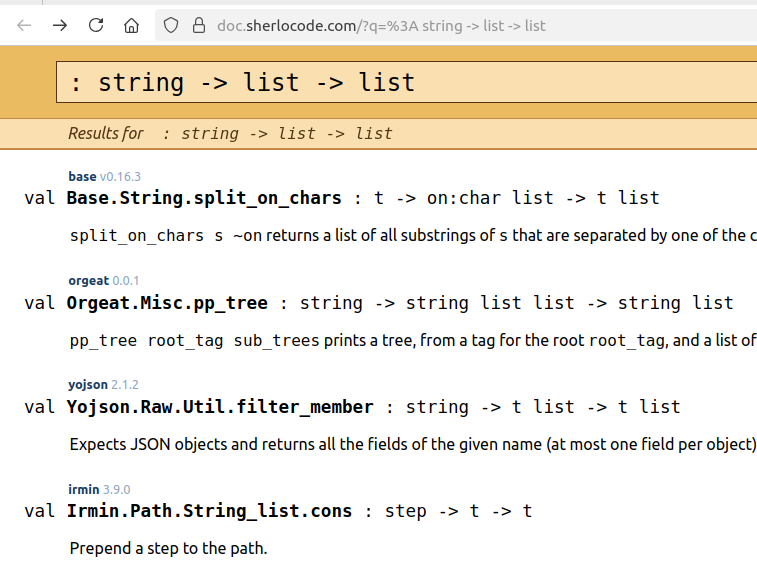Image resolution: width=757 pixels, height=572 pixels.
Task: Open Orgeat.Misc.pp_tree result
Action: [166, 302]
